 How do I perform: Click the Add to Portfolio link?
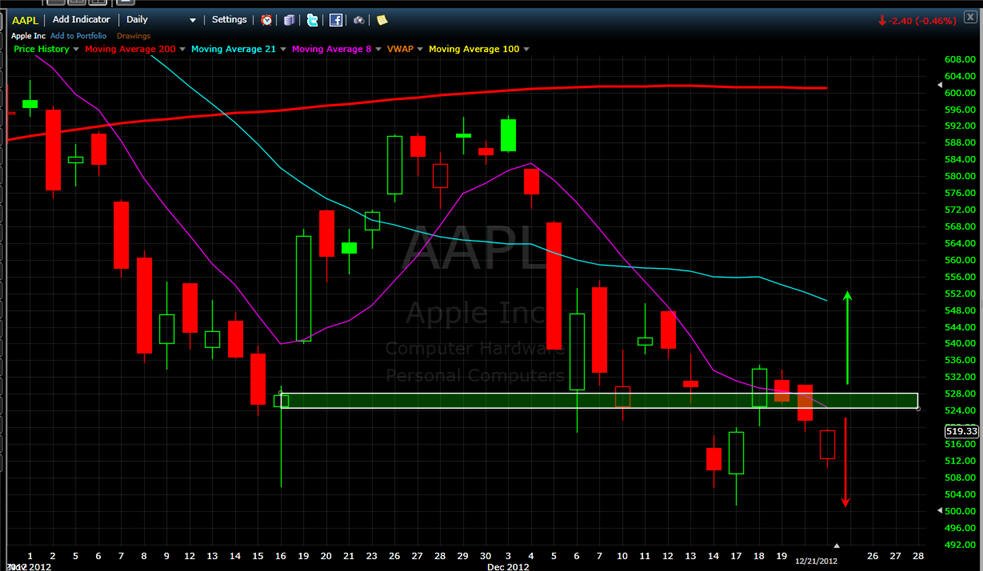[x=78, y=36]
